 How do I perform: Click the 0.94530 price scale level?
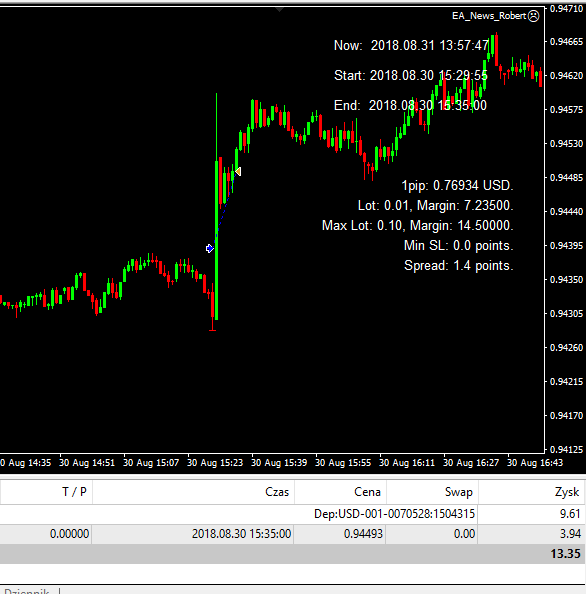566,144
